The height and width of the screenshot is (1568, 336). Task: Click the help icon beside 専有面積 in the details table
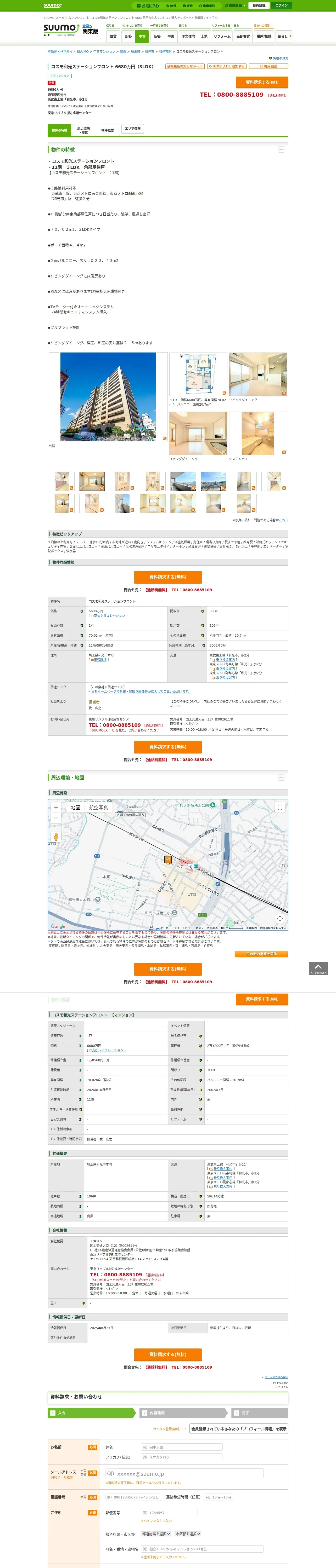[82, 636]
